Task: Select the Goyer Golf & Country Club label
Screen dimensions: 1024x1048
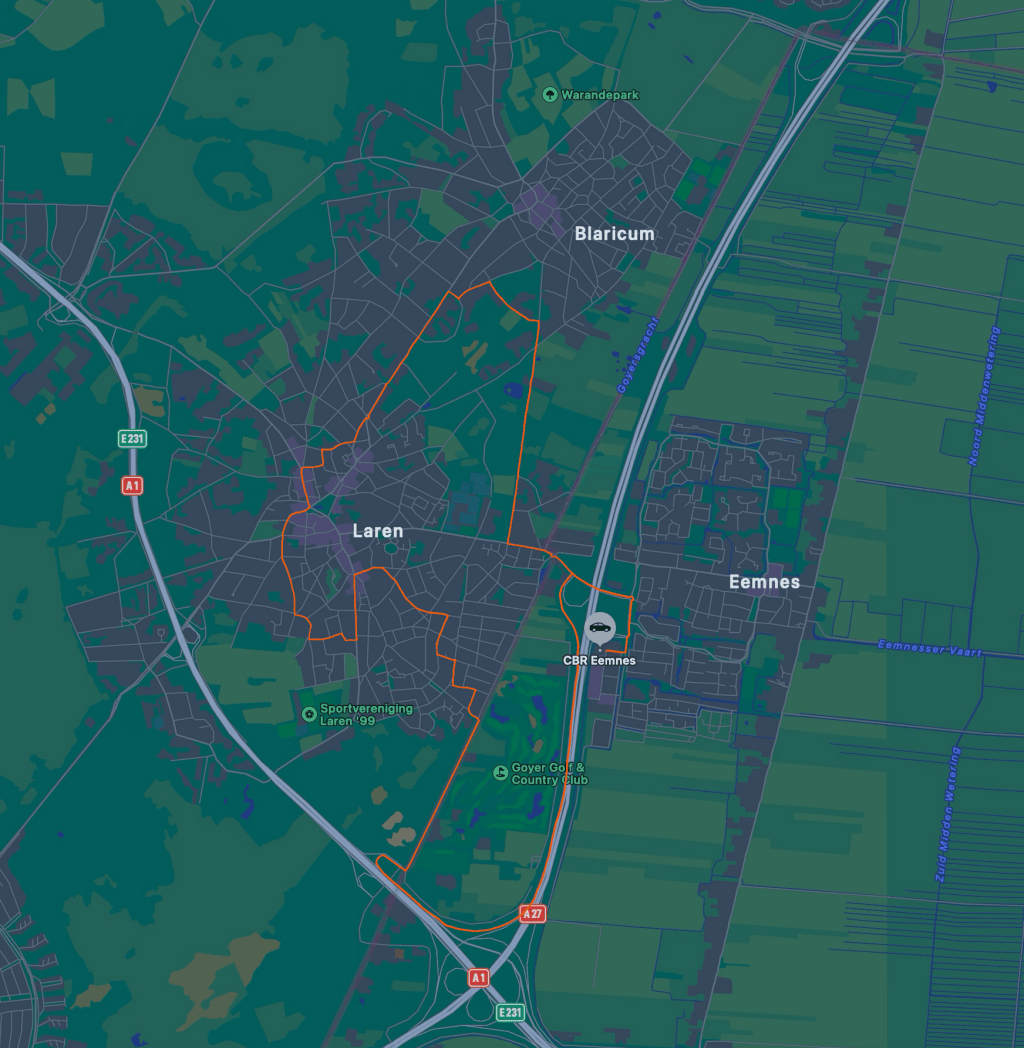Action: pyautogui.click(x=549, y=774)
